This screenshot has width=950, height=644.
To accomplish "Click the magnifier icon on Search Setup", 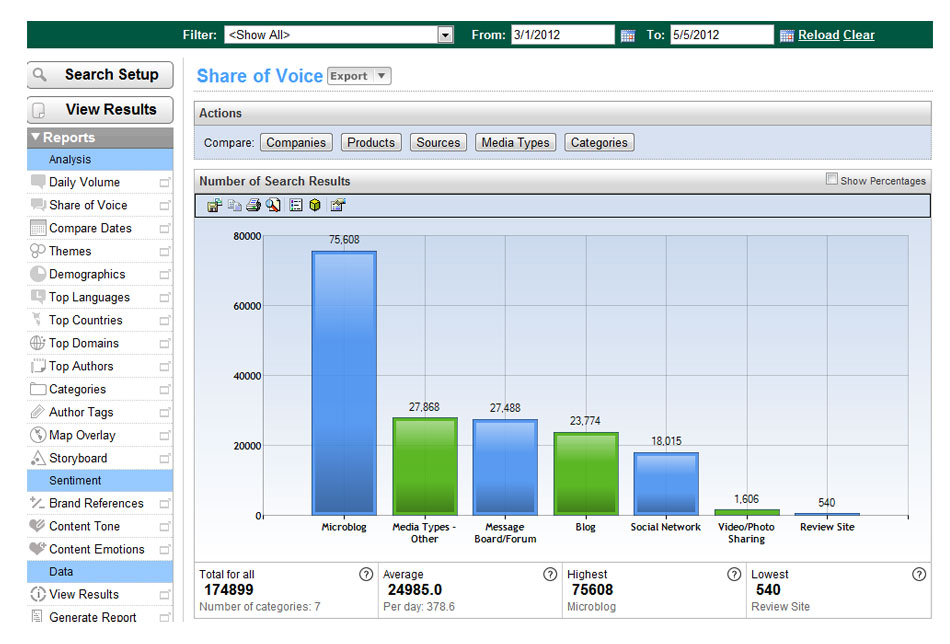I will click(x=40, y=75).
